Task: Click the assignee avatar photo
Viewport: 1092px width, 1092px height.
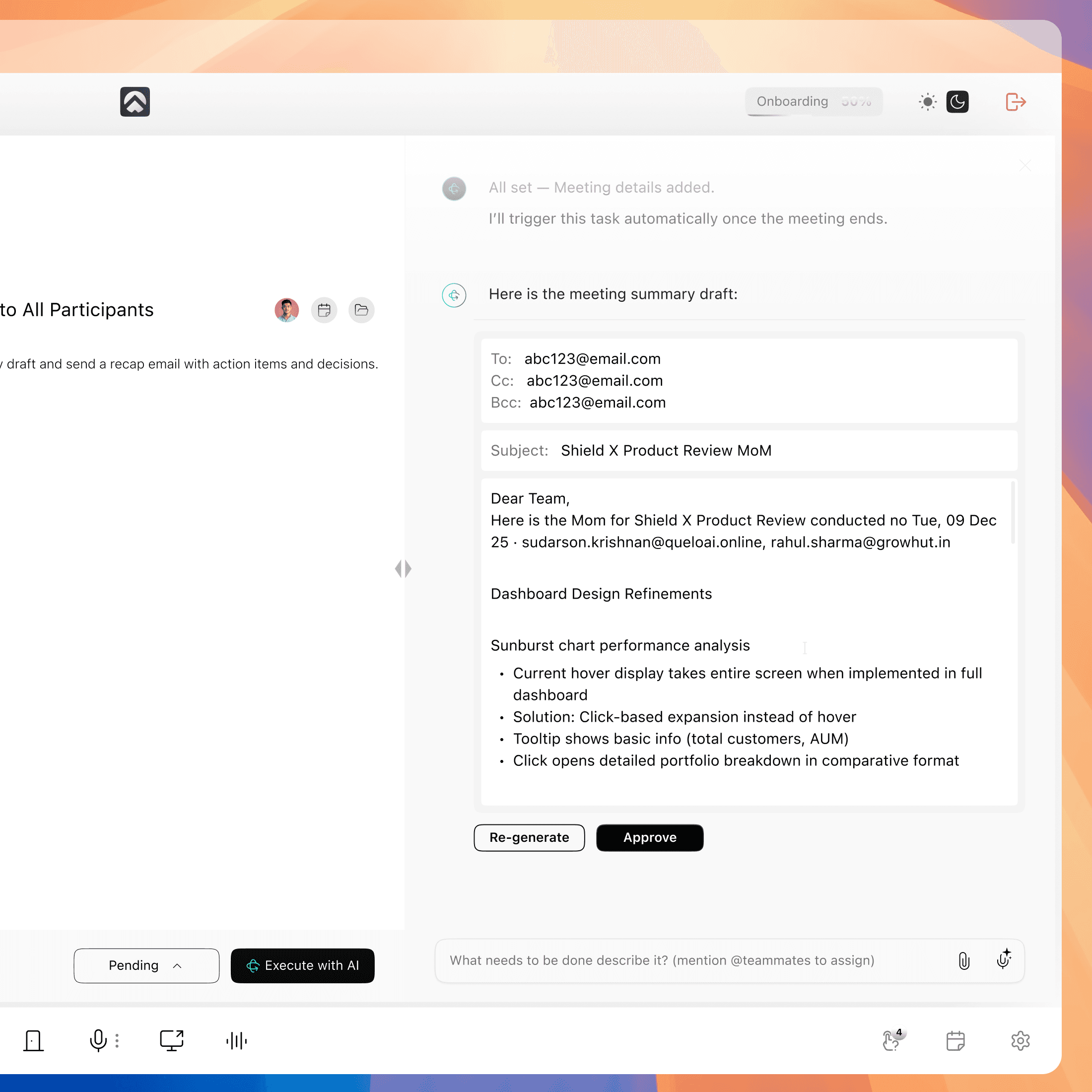Action: pyautogui.click(x=286, y=310)
